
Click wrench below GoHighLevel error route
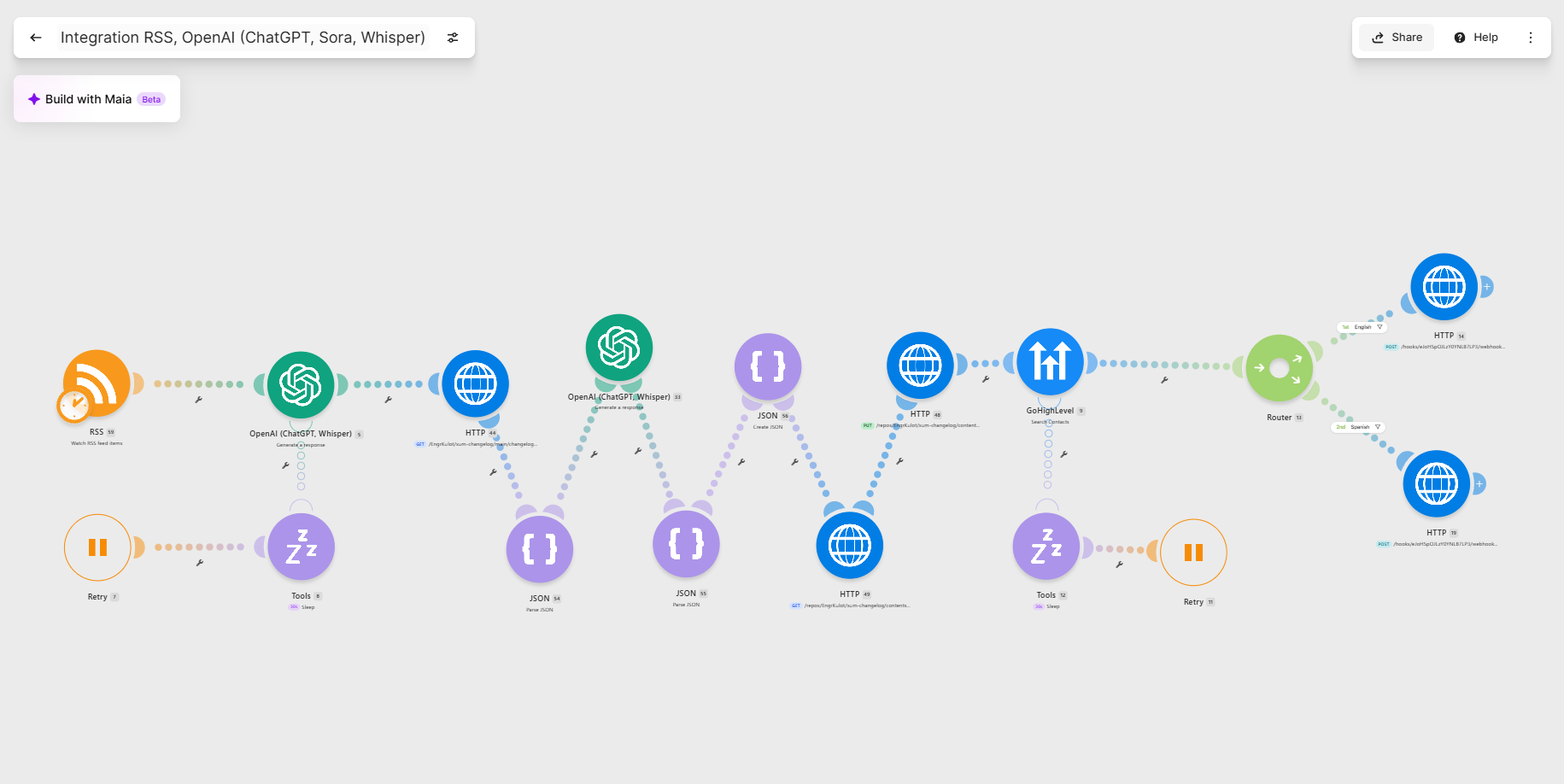(1063, 454)
